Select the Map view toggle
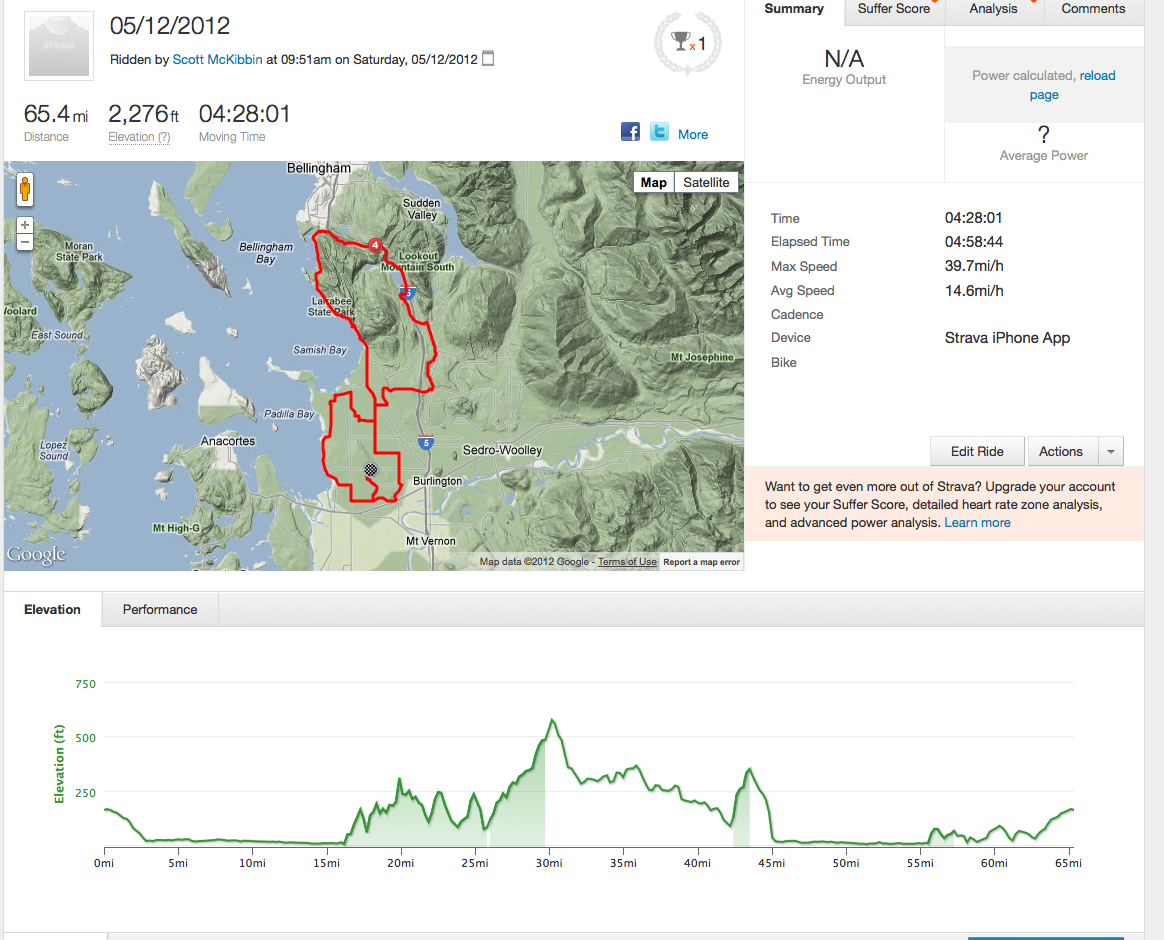This screenshot has width=1164, height=940. [x=654, y=182]
